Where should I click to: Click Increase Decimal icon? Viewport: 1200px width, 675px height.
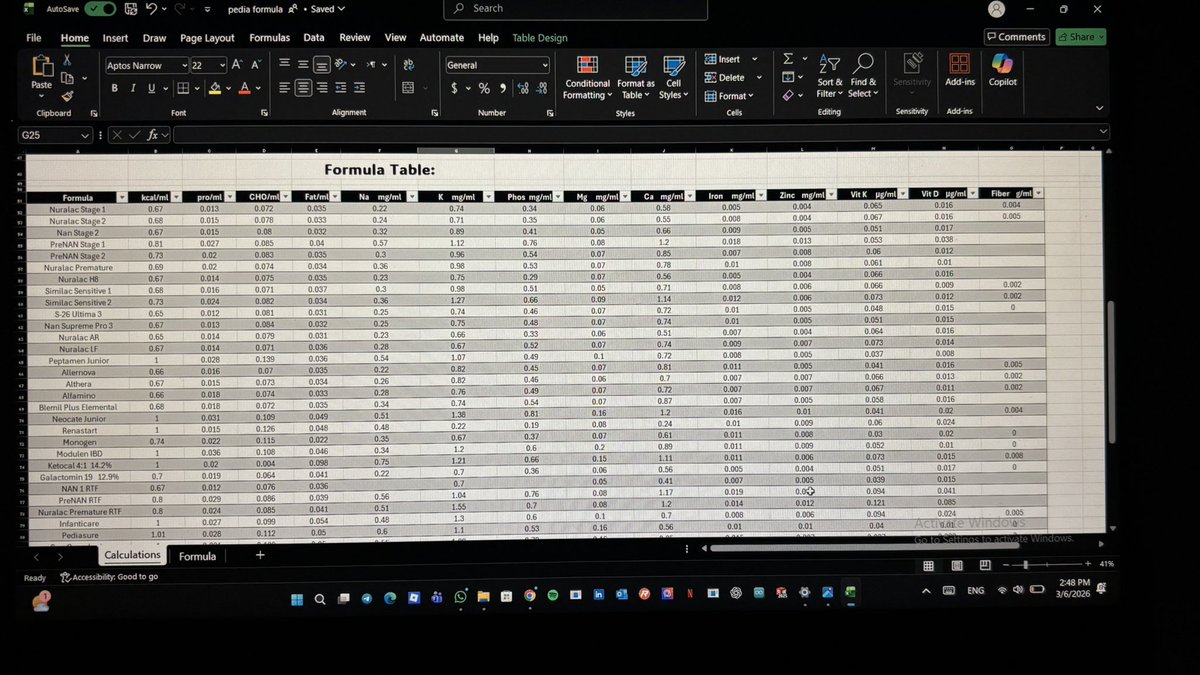(x=524, y=88)
